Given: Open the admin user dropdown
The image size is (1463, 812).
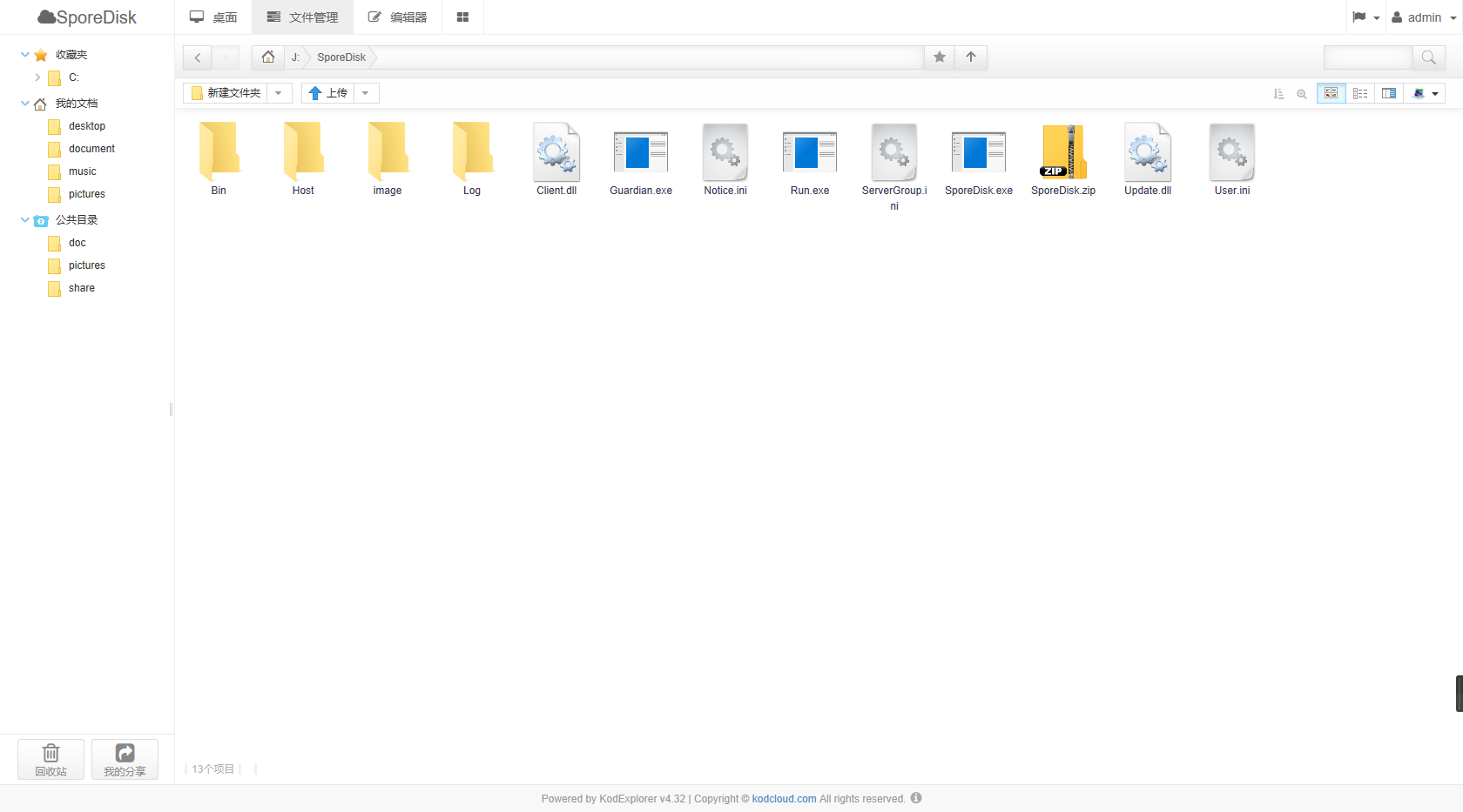Looking at the screenshot, I should [1425, 17].
